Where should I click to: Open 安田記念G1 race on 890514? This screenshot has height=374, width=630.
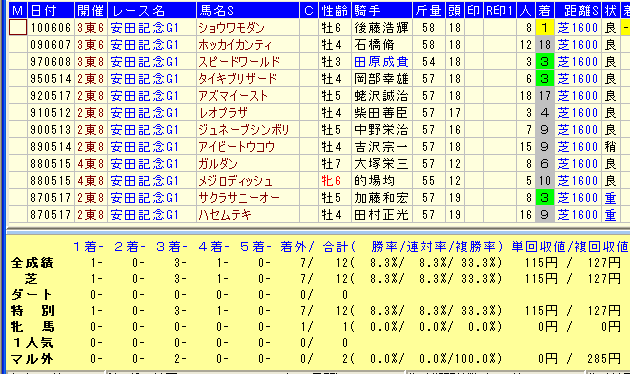coord(144,147)
